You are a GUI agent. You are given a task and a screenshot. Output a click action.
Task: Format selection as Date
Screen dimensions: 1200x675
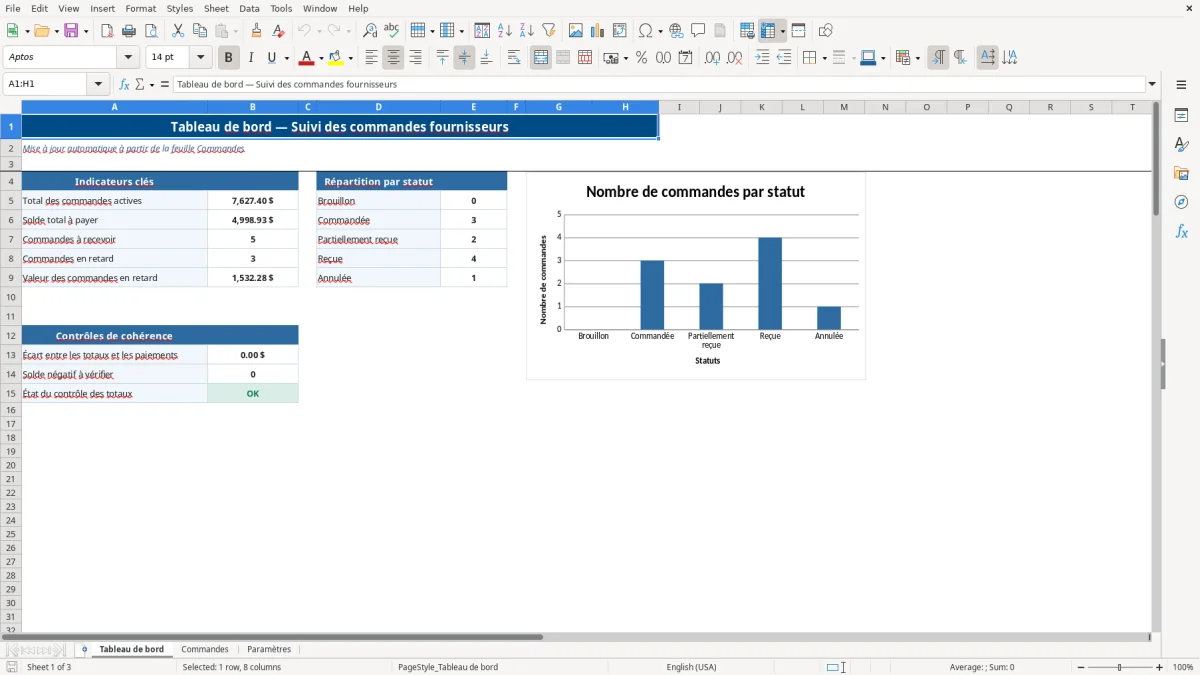pyautogui.click(x=685, y=58)
